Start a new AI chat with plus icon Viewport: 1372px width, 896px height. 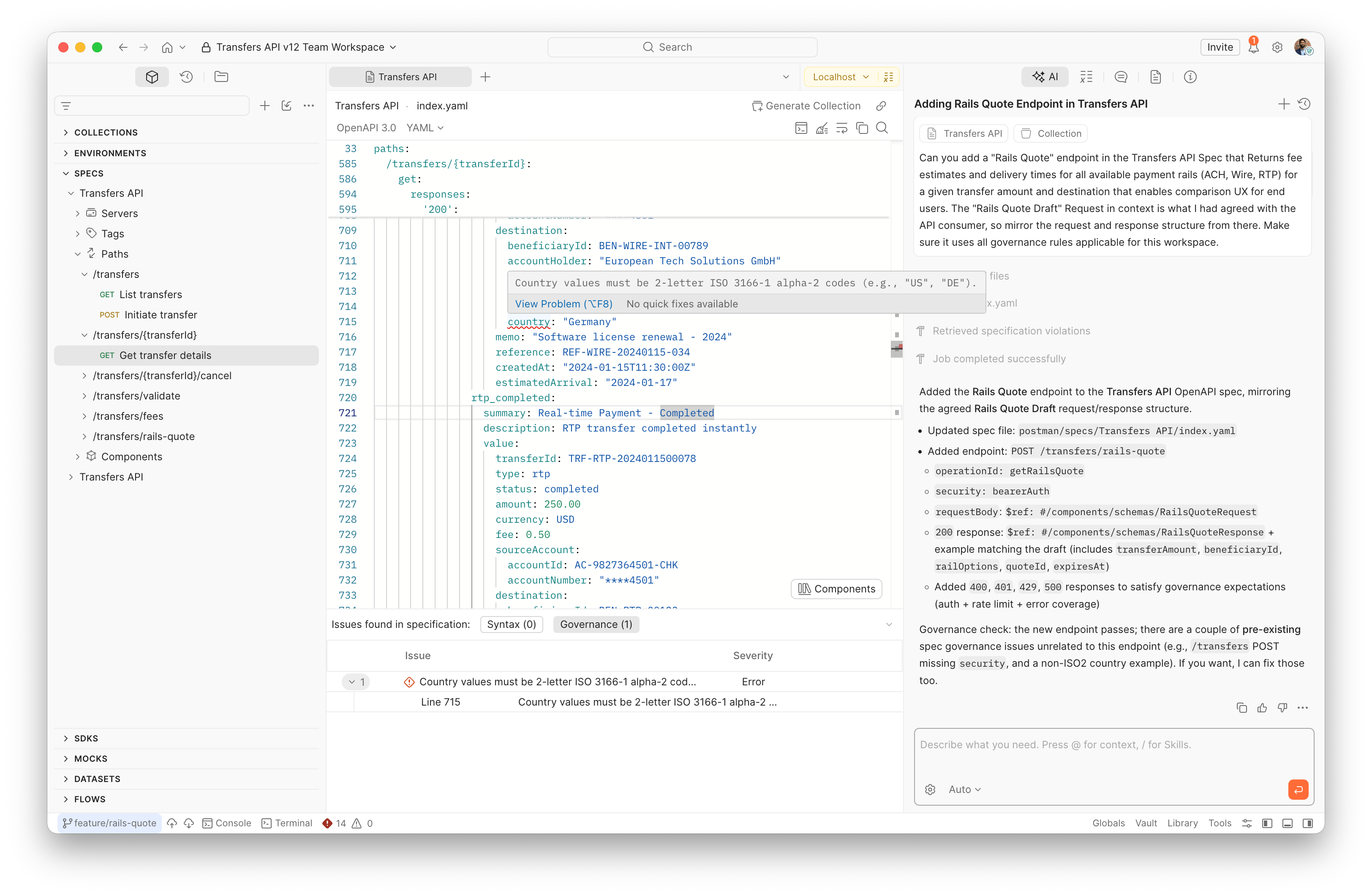click(x=1284, y=104)
